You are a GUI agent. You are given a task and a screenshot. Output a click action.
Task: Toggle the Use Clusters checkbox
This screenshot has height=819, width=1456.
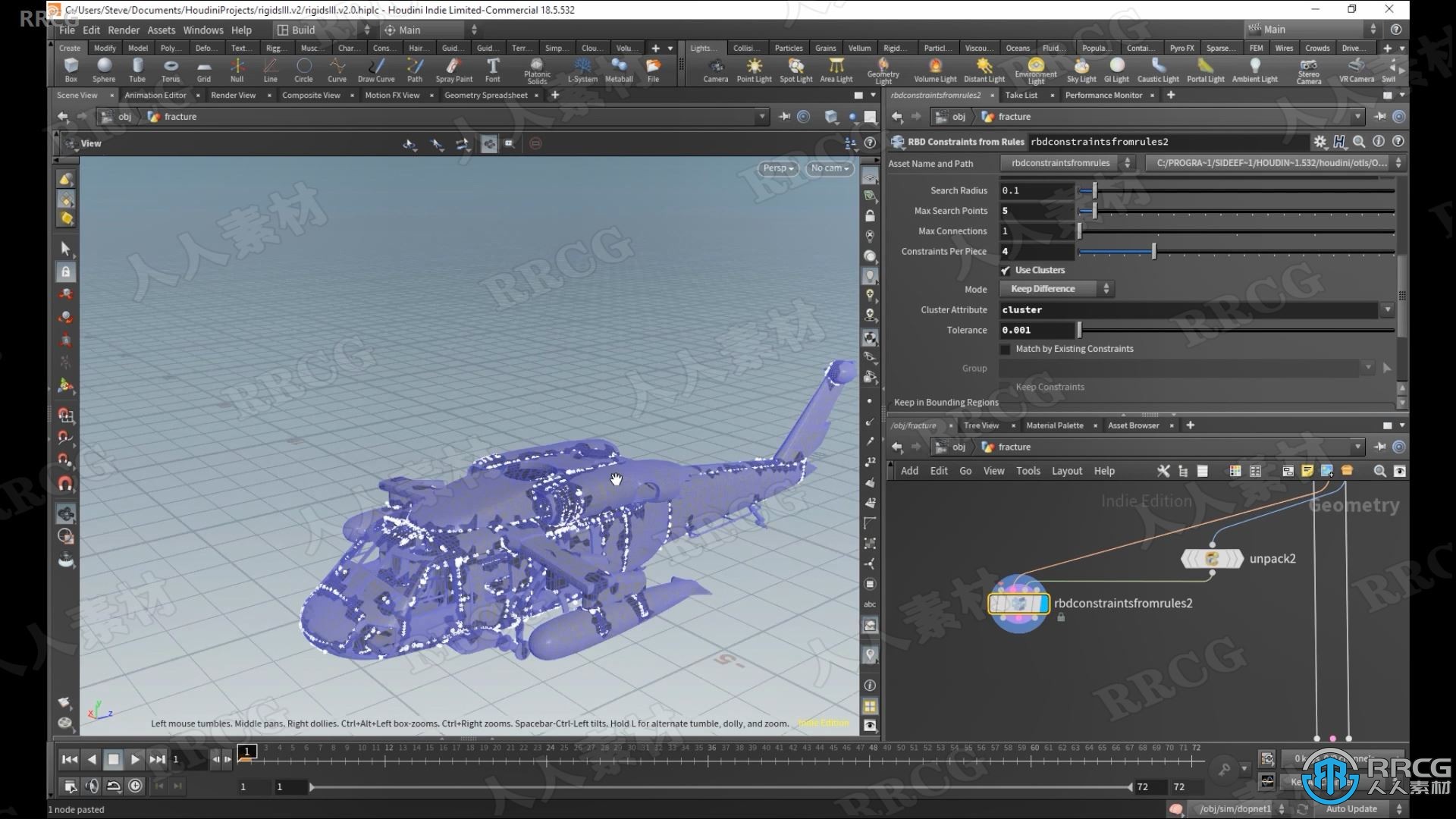point(1006,270)
